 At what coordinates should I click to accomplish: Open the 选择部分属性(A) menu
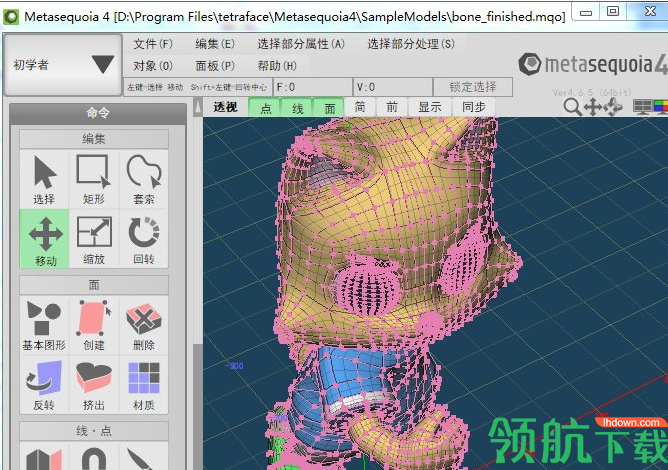(301, 44)
